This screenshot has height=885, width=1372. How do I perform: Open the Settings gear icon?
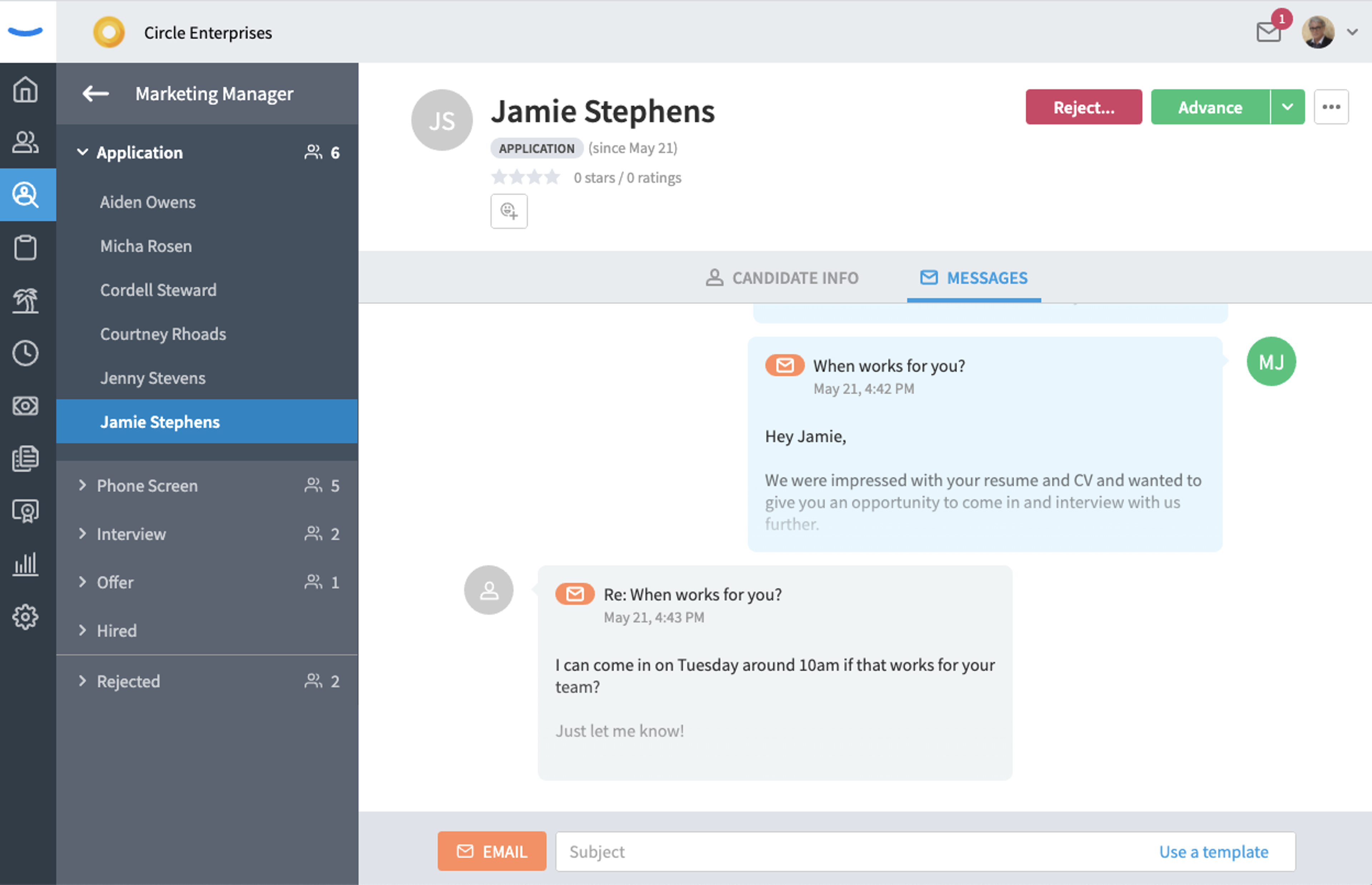[x=25, y=617]
